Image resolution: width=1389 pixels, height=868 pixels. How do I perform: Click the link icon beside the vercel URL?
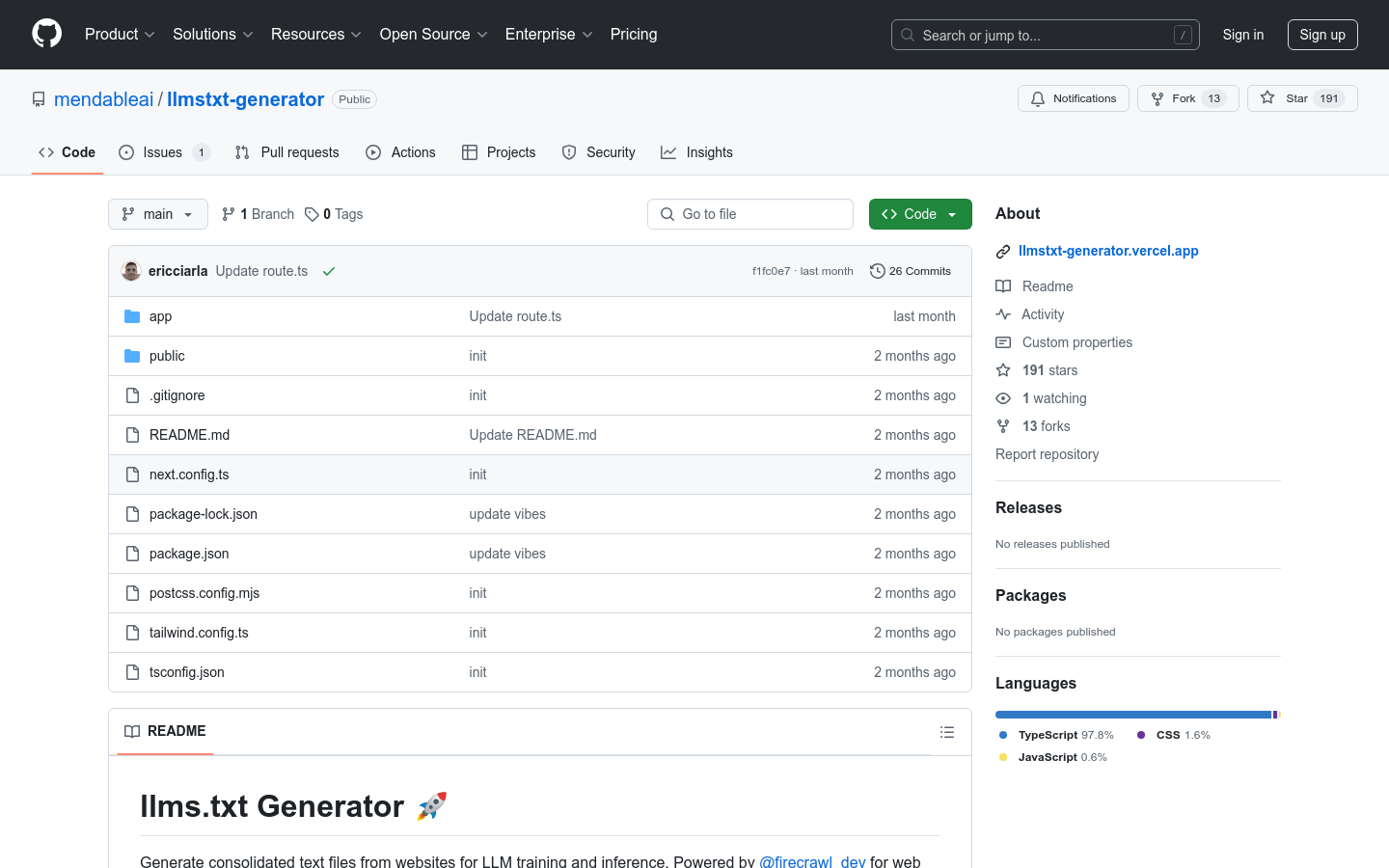coord(1003,252)
